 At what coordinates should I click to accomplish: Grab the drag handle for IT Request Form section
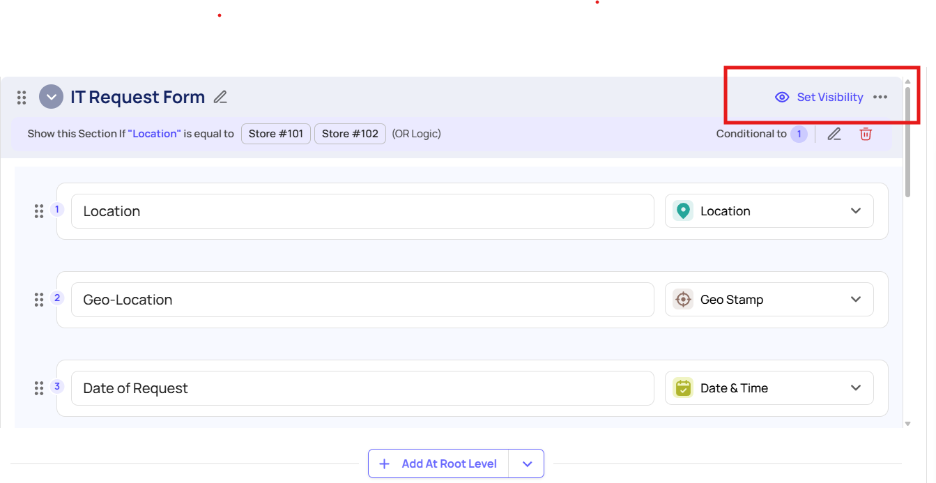coord(22,97)
